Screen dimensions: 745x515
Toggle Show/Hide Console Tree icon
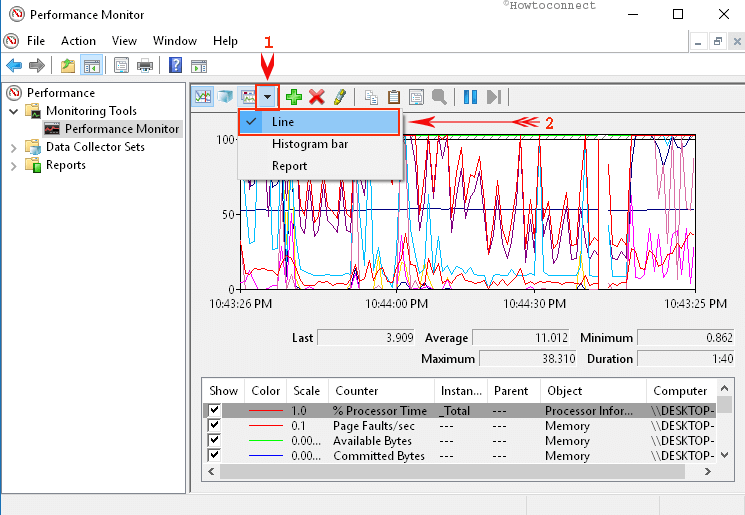click(91, 65)
